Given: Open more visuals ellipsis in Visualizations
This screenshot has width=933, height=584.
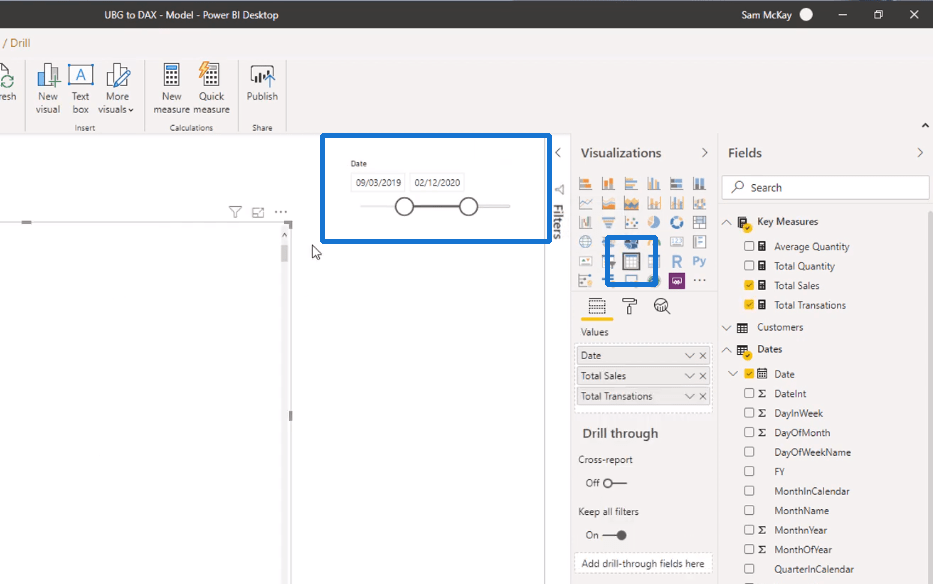Looking at the screenshot, I should (699, 280).
